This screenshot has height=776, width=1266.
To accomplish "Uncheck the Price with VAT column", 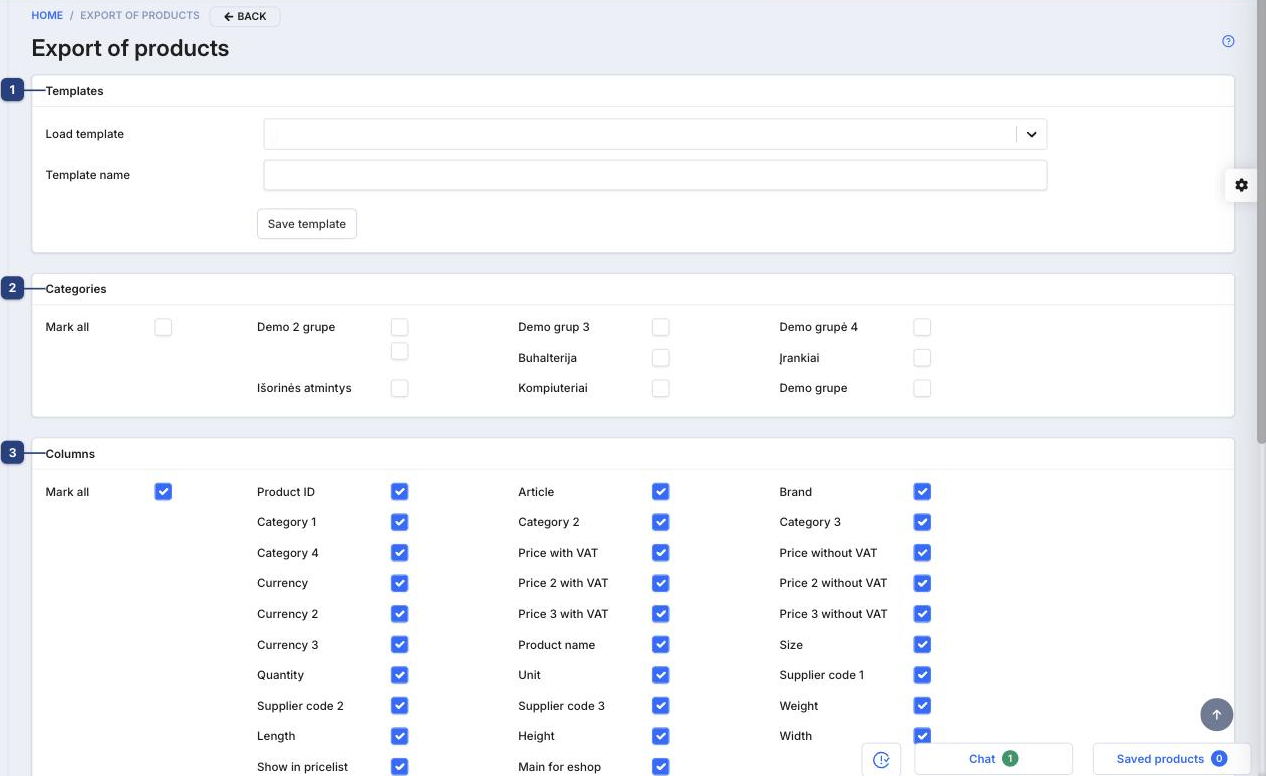I will tap(660, 553).
